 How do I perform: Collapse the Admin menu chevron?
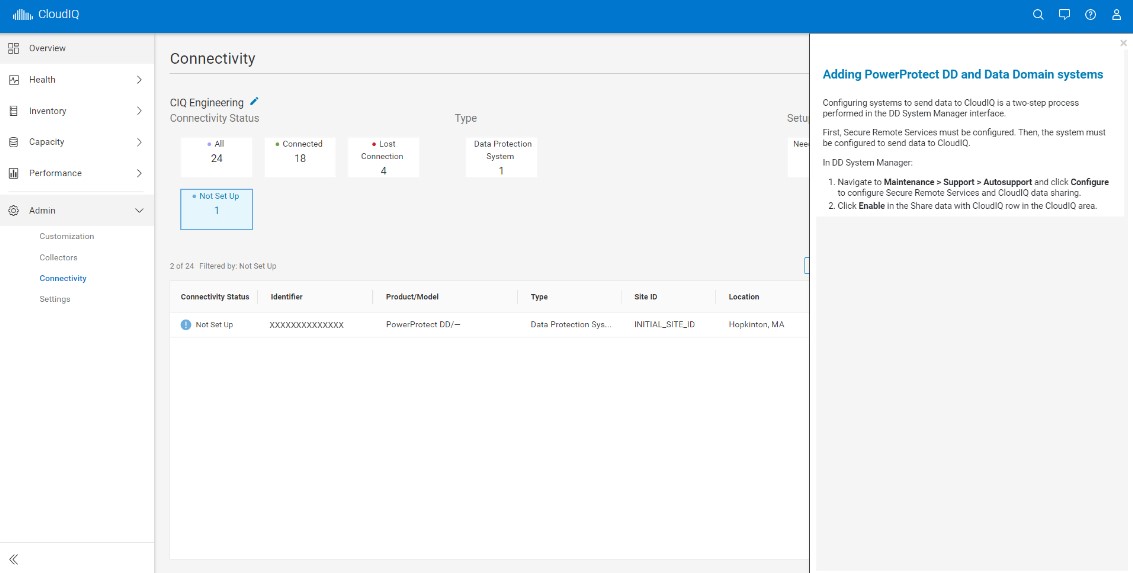click(139, 211)
